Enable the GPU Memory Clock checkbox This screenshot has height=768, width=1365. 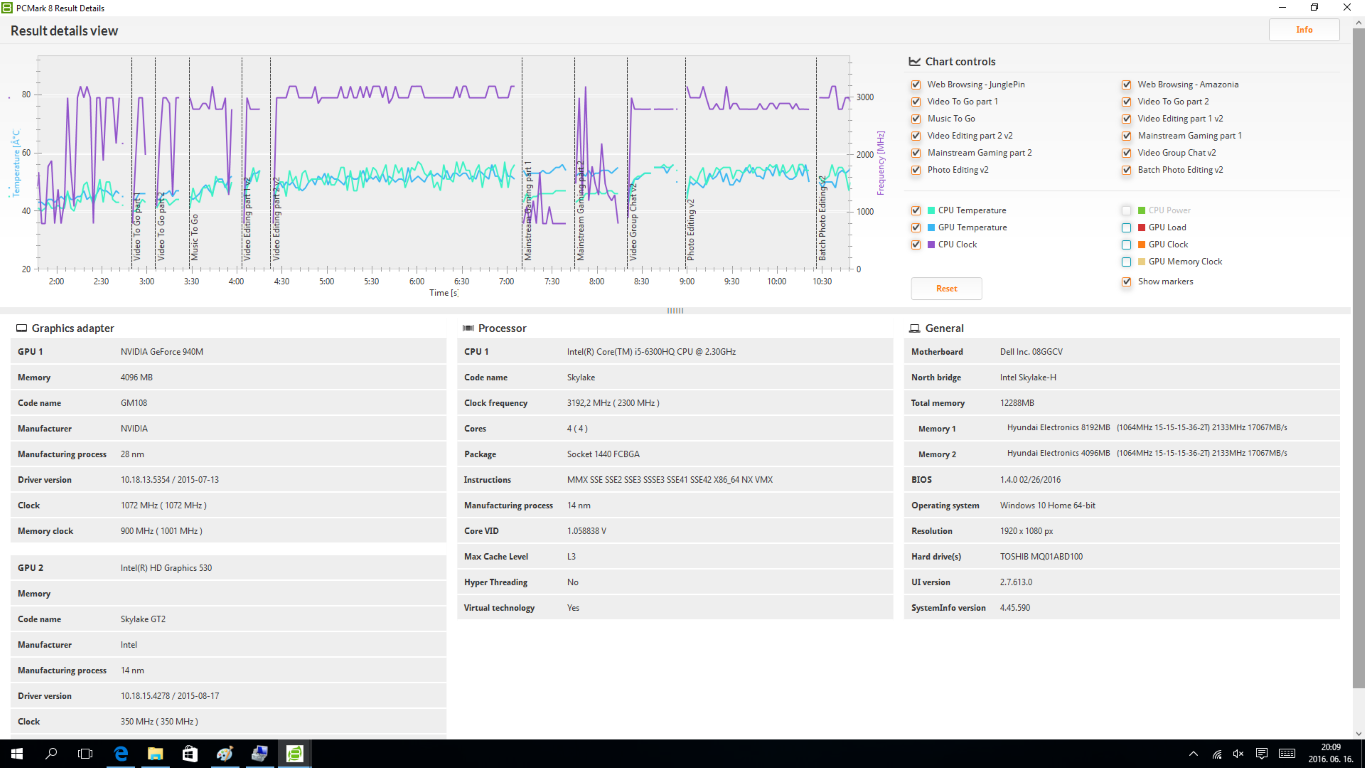1127,262
